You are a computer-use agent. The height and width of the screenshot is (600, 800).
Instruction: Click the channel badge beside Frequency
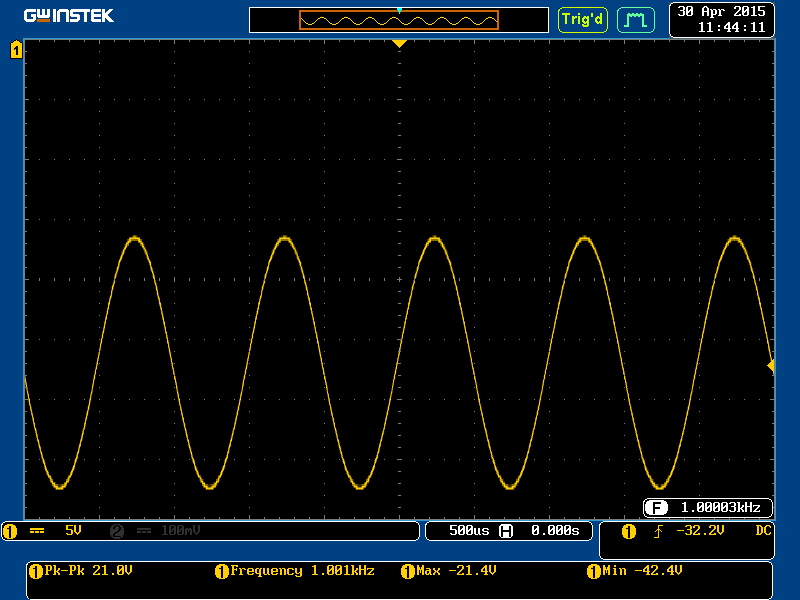(x=222, y=571)
